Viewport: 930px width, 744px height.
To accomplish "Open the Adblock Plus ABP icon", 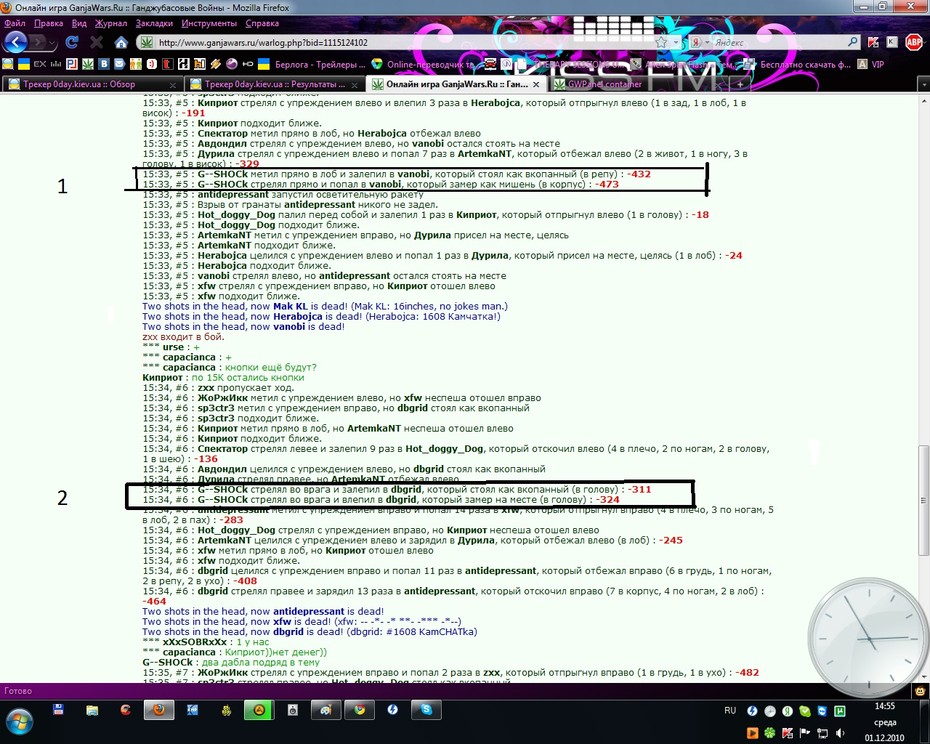I will [x=915, y=42].
